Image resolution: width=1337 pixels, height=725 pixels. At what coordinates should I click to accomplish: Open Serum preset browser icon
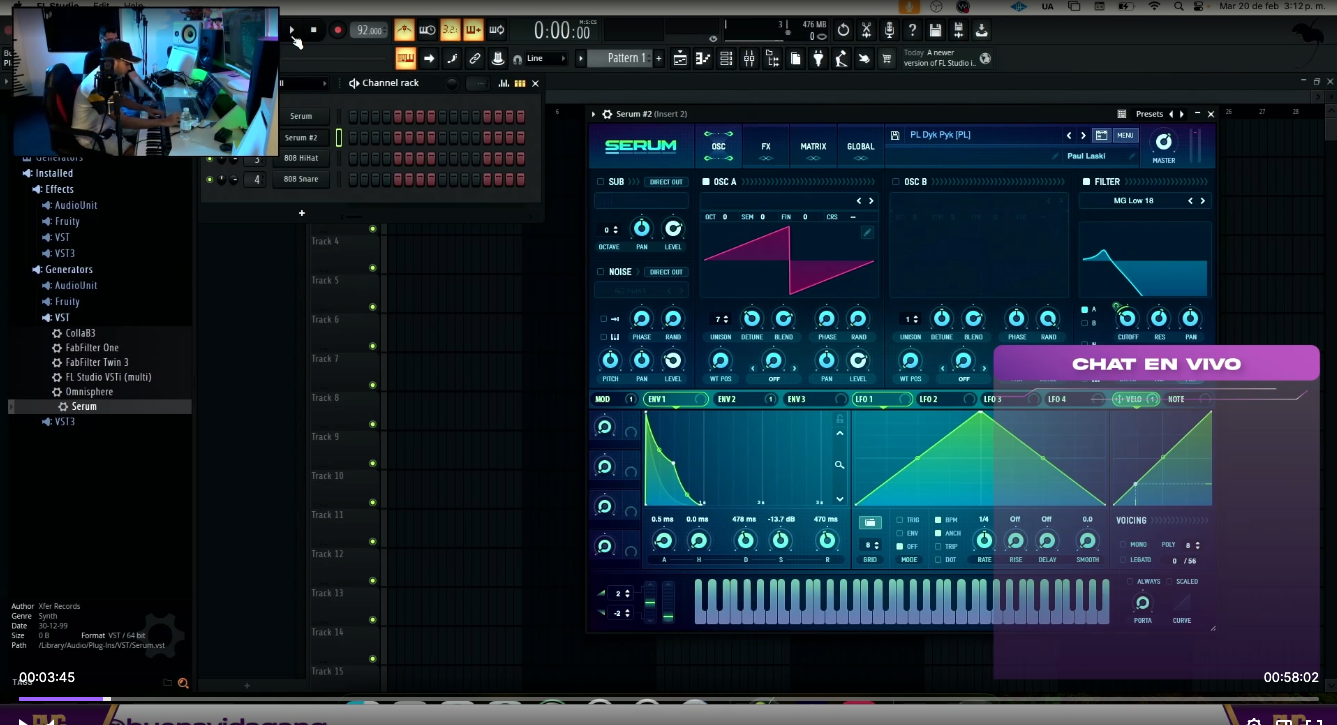click(1101, 135)
